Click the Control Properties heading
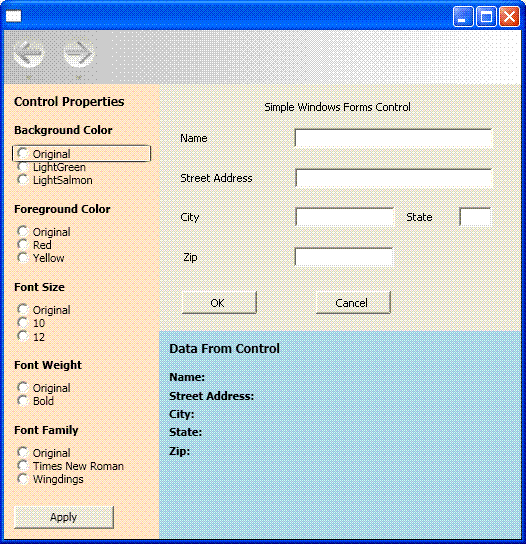The width and height of the screenshot is (526, 544). [69, 102]
